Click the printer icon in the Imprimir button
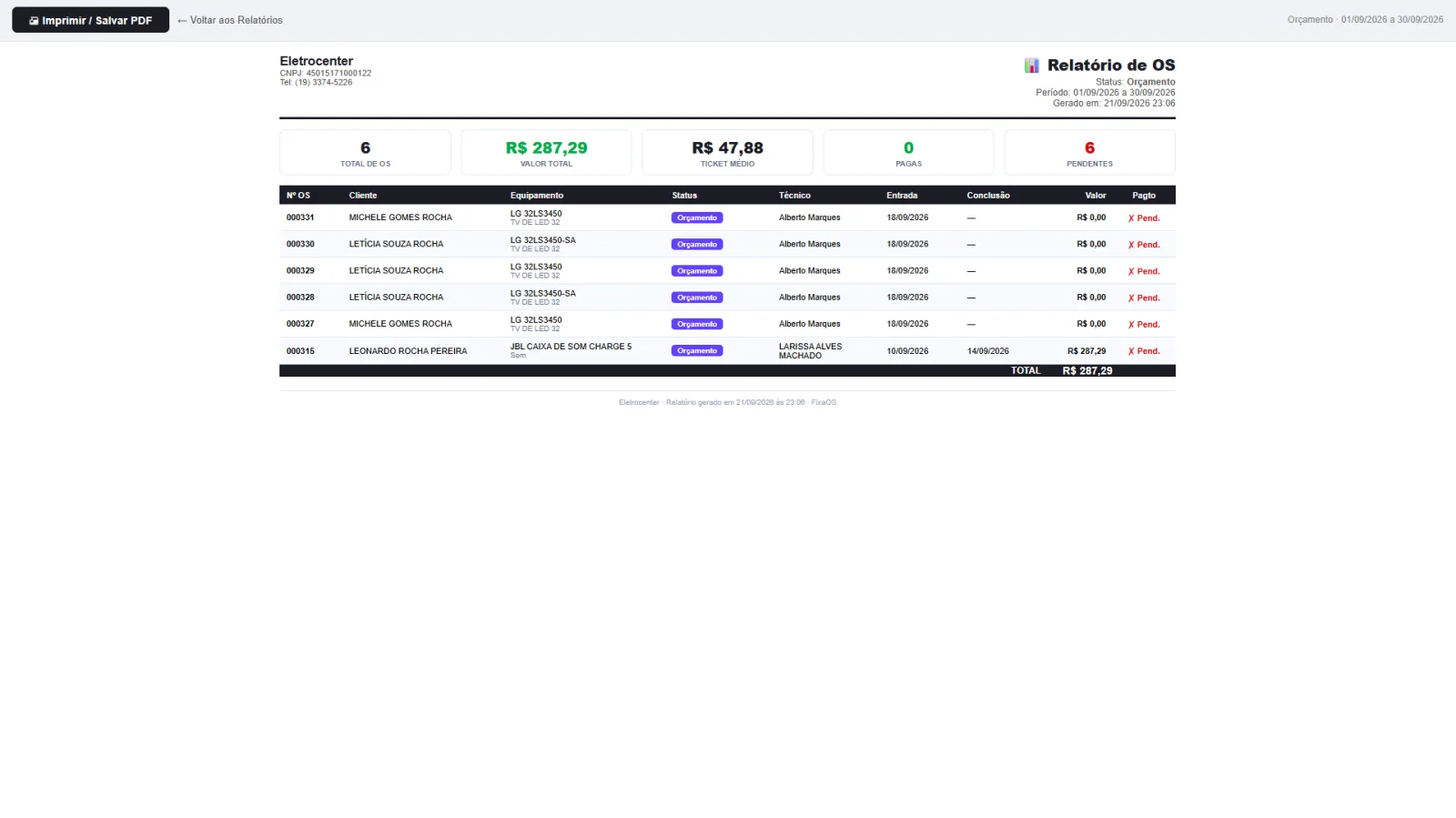This screenshot has height=818, width=1456. tap(34, 20)
